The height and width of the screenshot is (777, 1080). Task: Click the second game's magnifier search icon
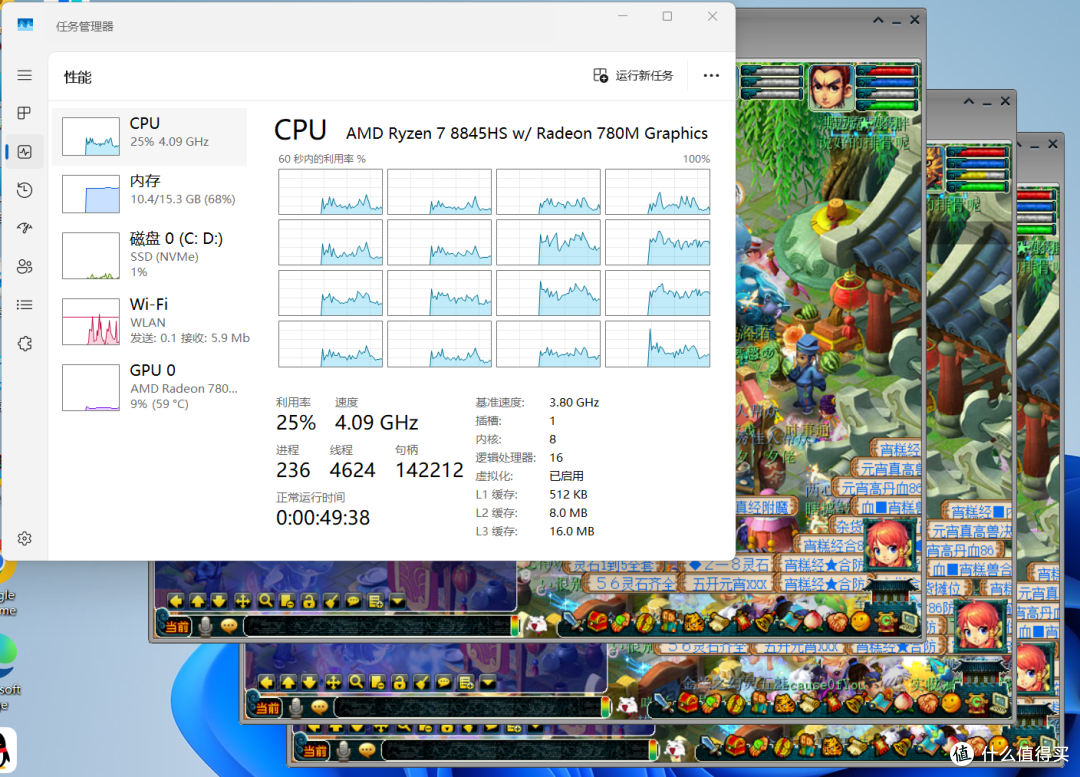(356, 683)
